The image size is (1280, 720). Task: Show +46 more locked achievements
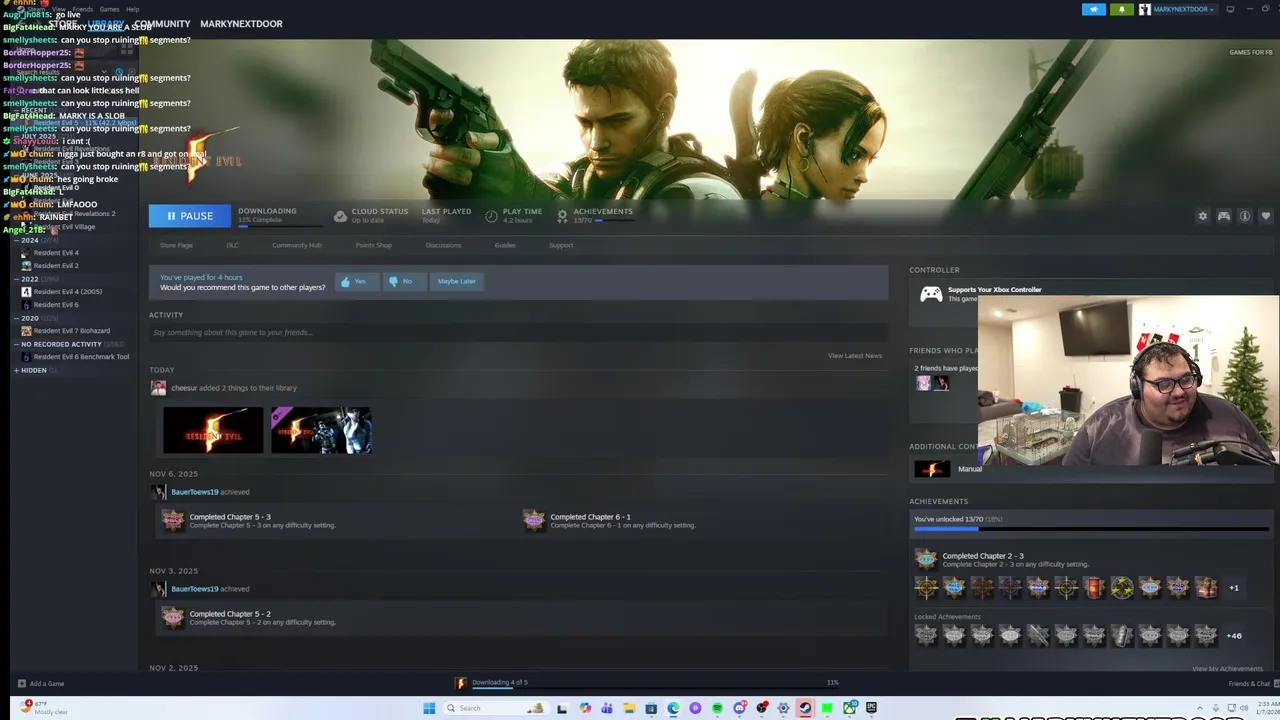point(1234,636)
